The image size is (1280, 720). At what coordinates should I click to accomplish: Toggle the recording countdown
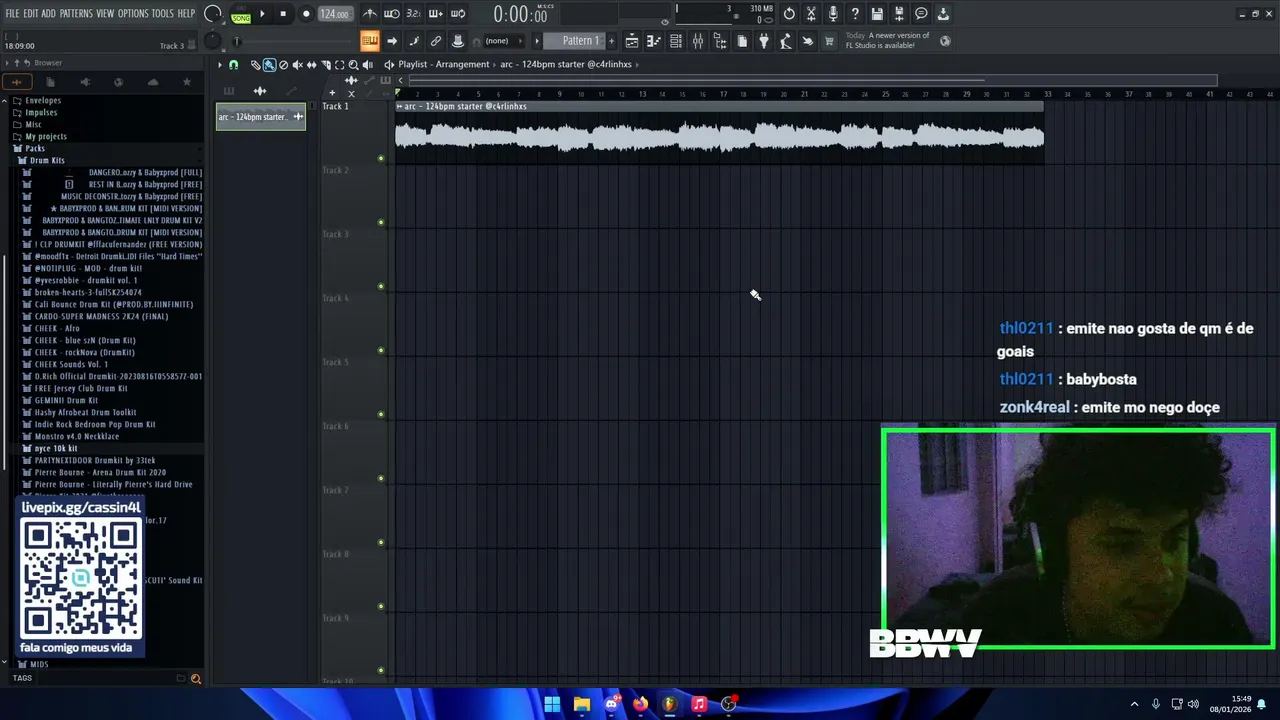[414, 14]
